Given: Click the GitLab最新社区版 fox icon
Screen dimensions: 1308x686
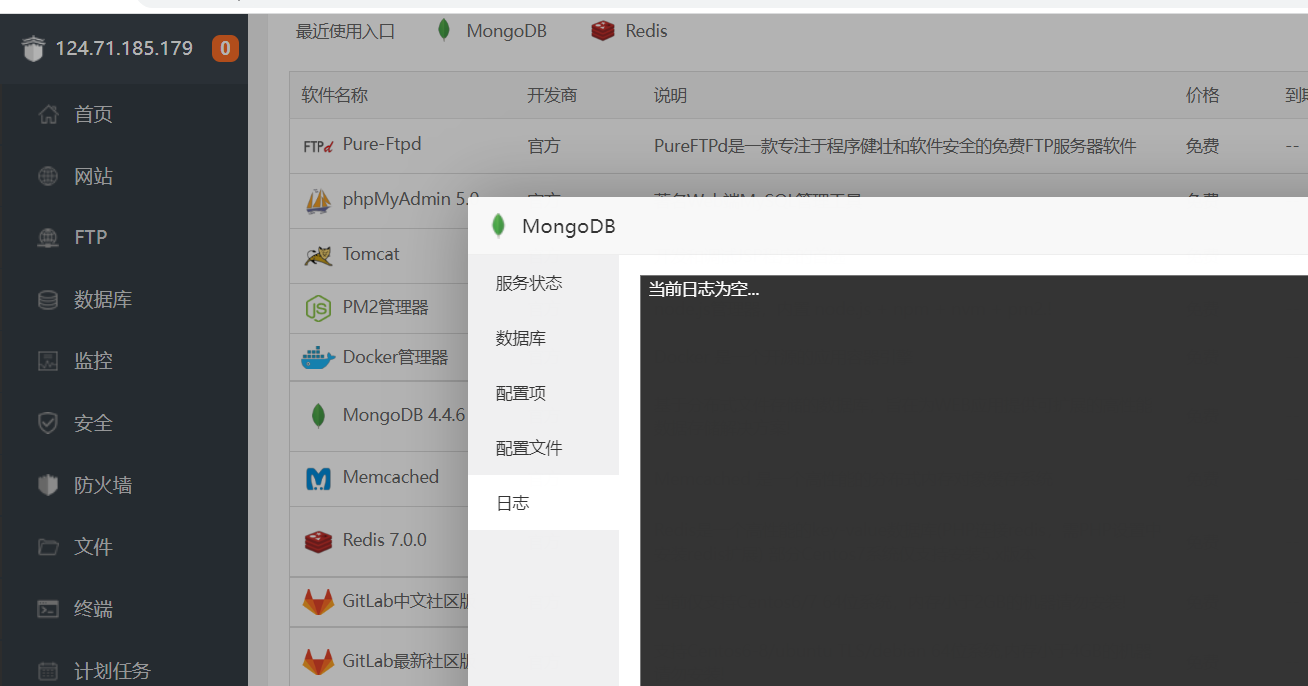Looking at the screenshot, I should pyautogui.click(x=318, y=662).
